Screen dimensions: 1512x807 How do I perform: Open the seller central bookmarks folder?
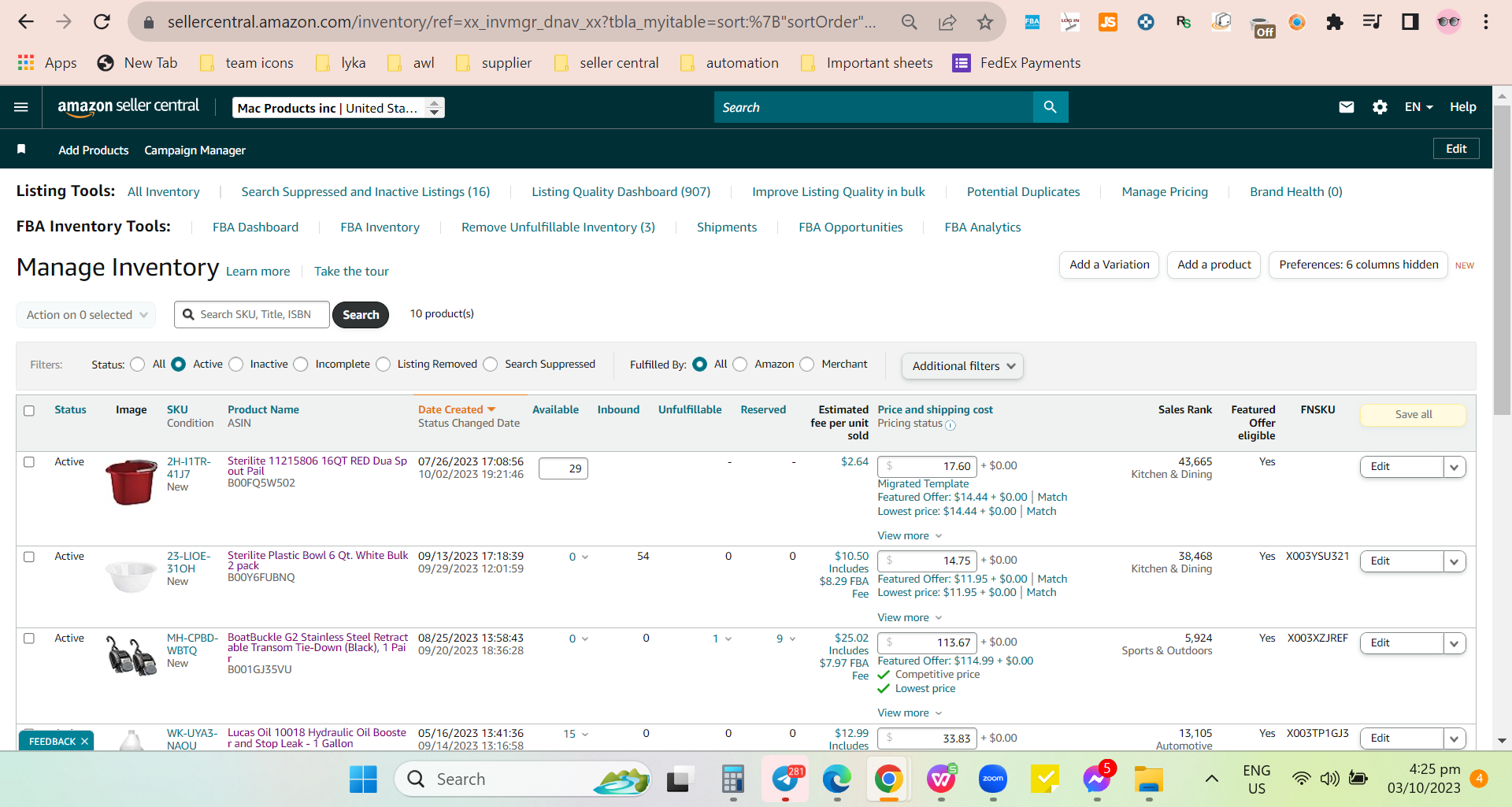606,63
